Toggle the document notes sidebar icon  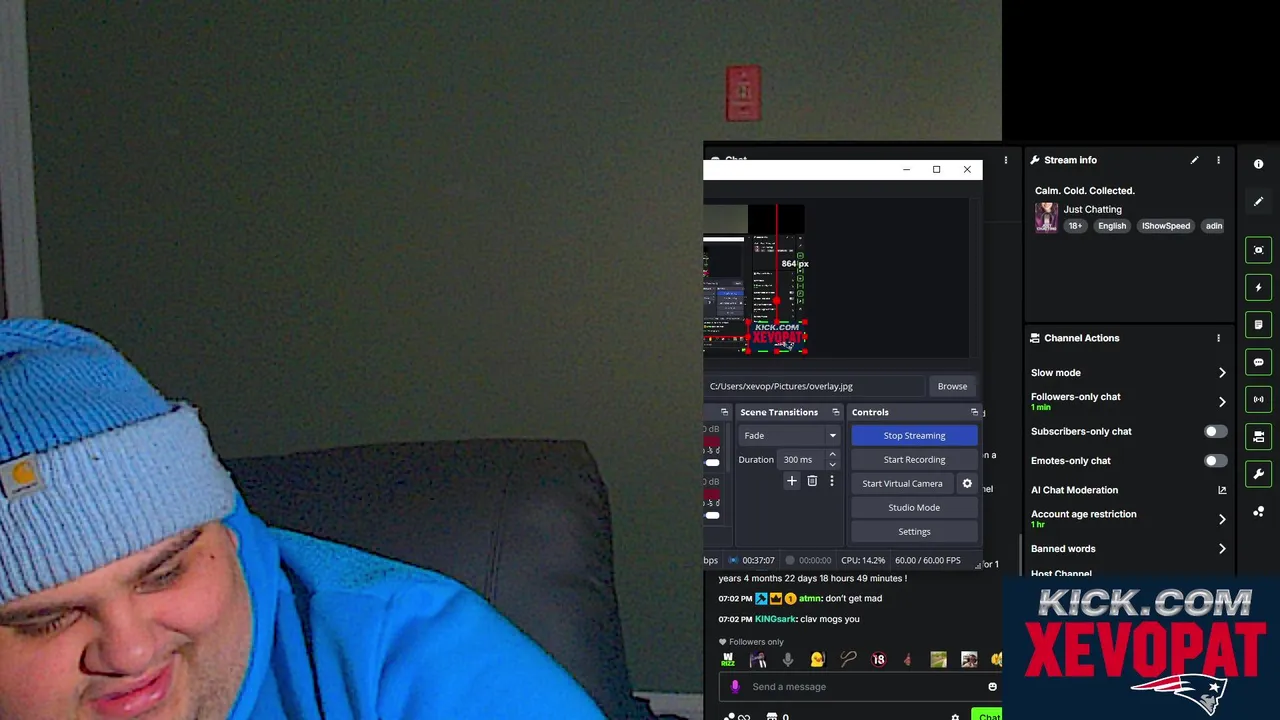1259,325
